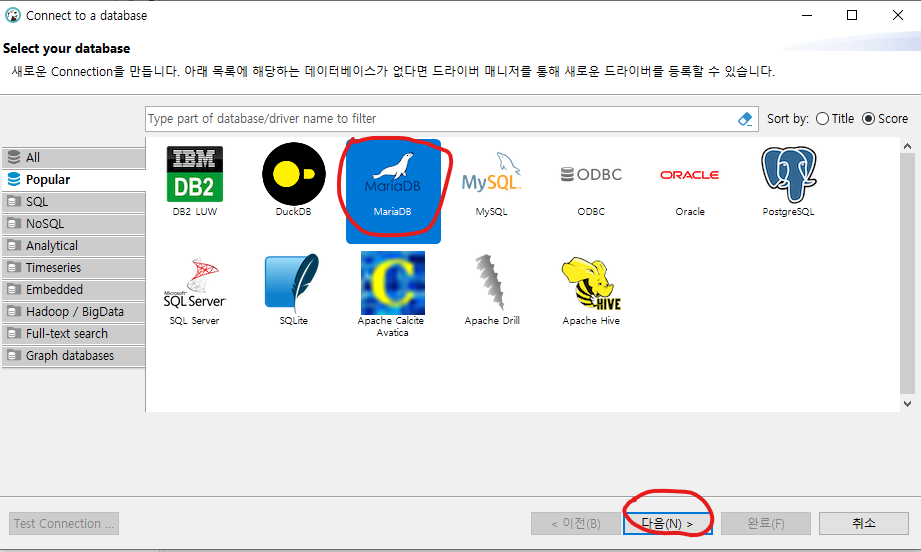The image size is (921, 552).
Task: Click the 이전(B) back button
Action: coord(576,523)
